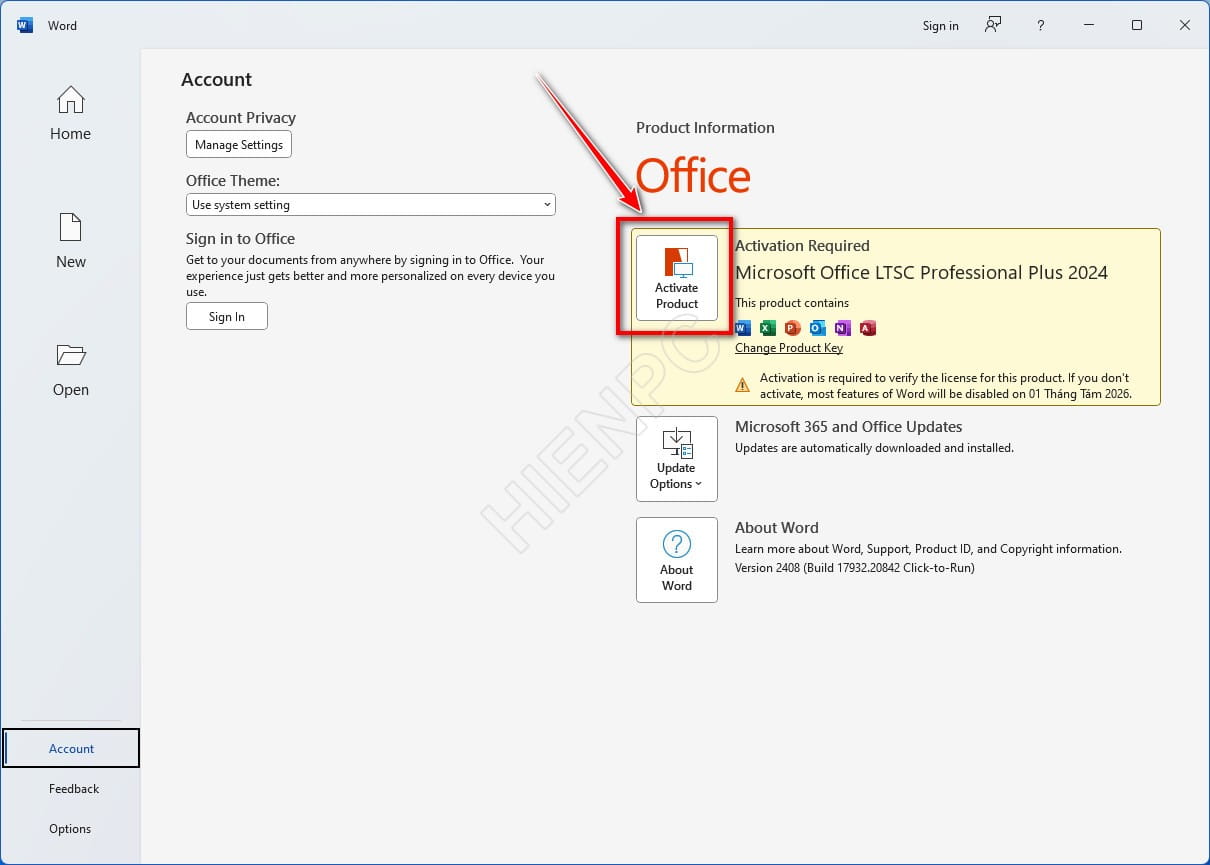The image size is (1210, 865).
Task: Click the Activate Product button
Action: (x=677, y=278)
